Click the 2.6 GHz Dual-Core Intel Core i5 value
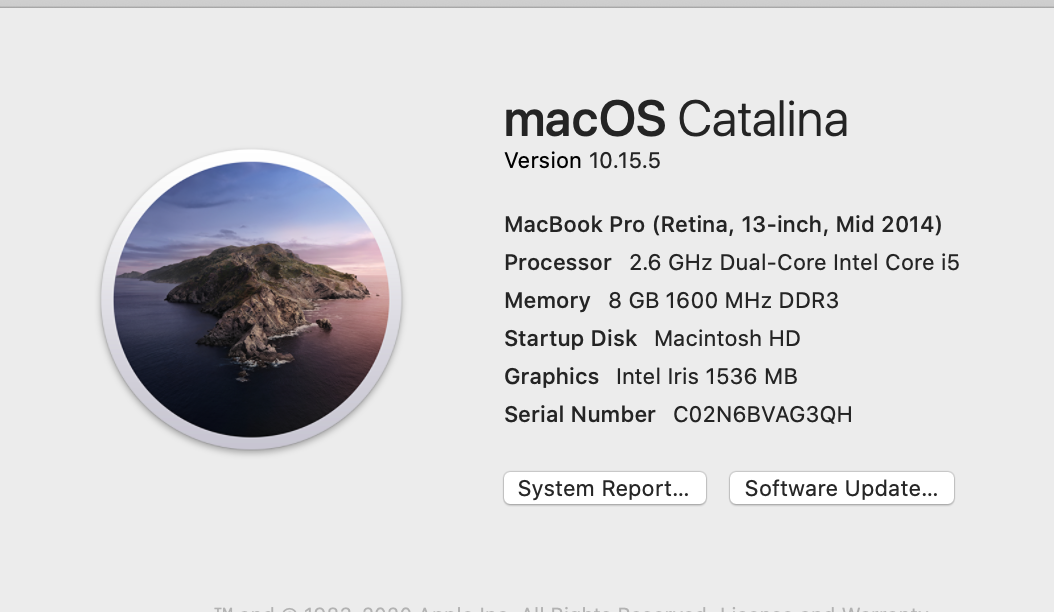The width and height of the screenshot is (1054, 612). pyautogui.click(x=794, y=262)
